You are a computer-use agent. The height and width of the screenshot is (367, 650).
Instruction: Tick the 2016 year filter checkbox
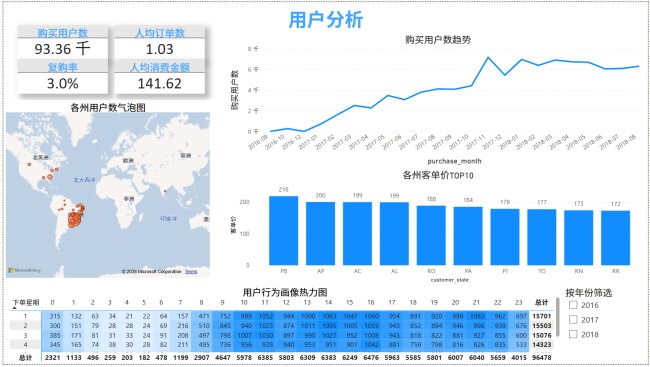pyautogui.click(x=573, y=305)
